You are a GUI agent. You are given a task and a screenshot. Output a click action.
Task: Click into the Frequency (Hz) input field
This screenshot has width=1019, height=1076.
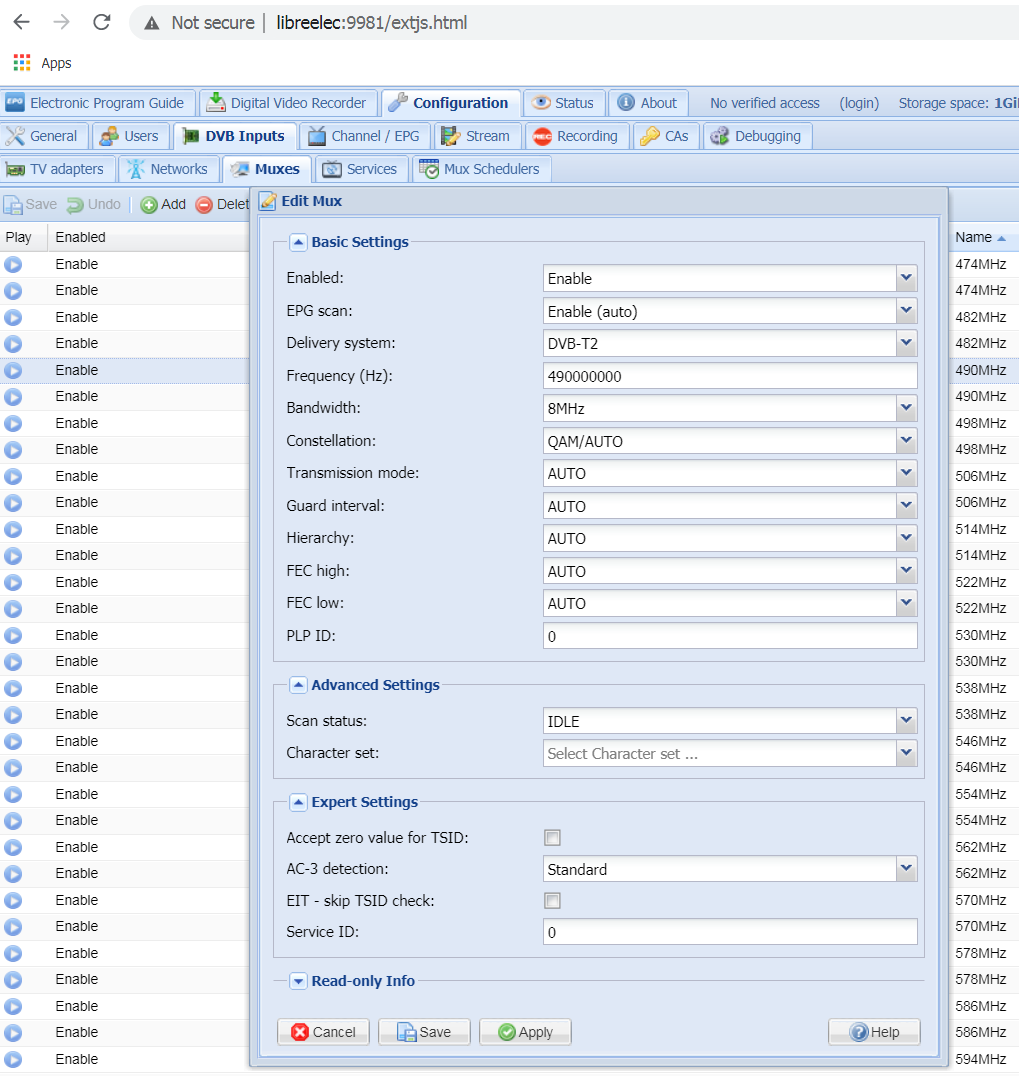coord(730,376)
